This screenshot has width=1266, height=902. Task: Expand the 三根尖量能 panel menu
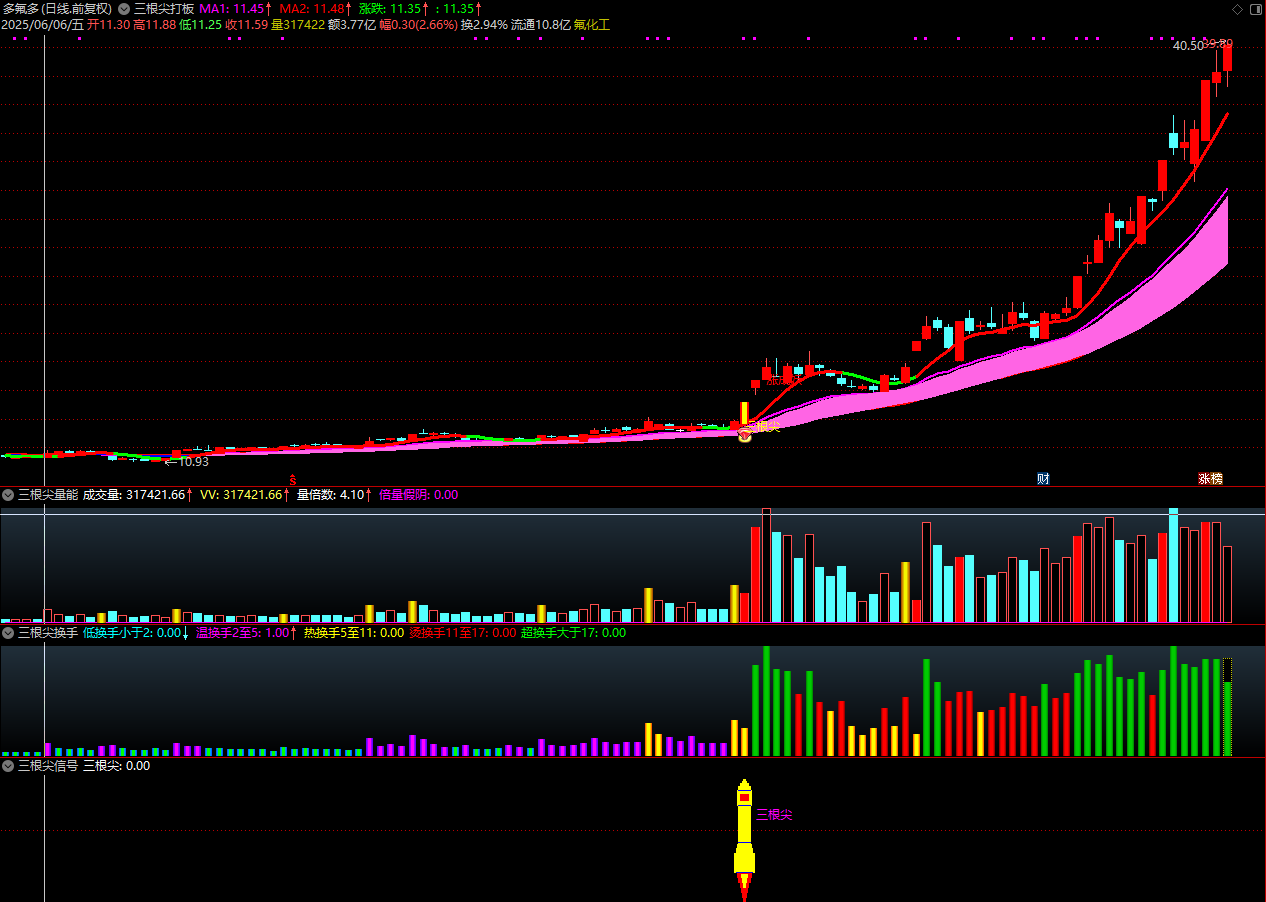coord(8,495)
